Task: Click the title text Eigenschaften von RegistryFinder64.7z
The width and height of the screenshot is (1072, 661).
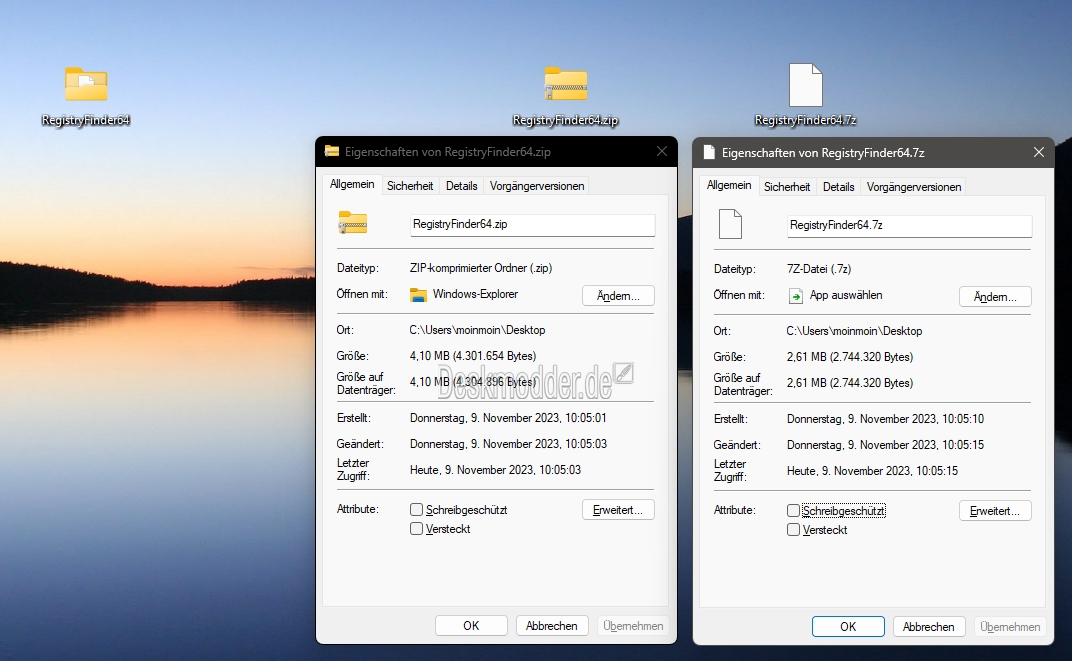Action: 823,153
